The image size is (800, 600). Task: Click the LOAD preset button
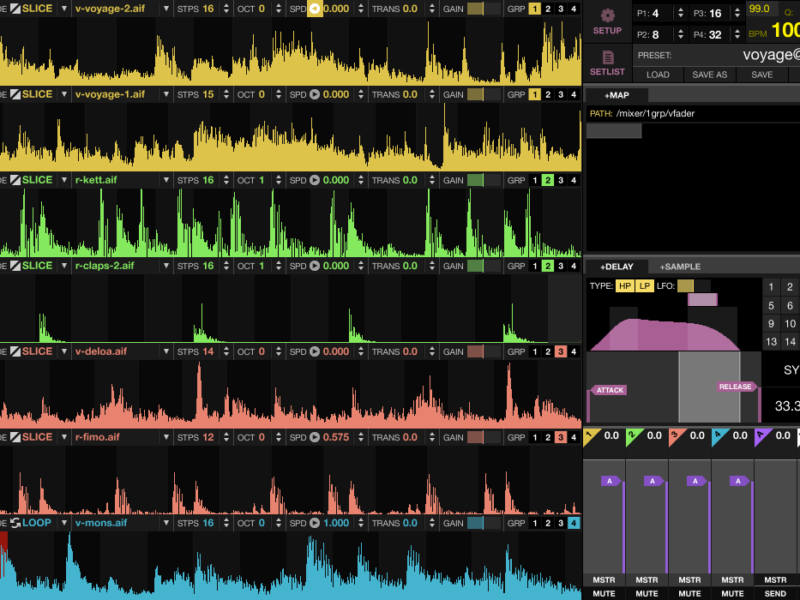[x=658, y=75]
